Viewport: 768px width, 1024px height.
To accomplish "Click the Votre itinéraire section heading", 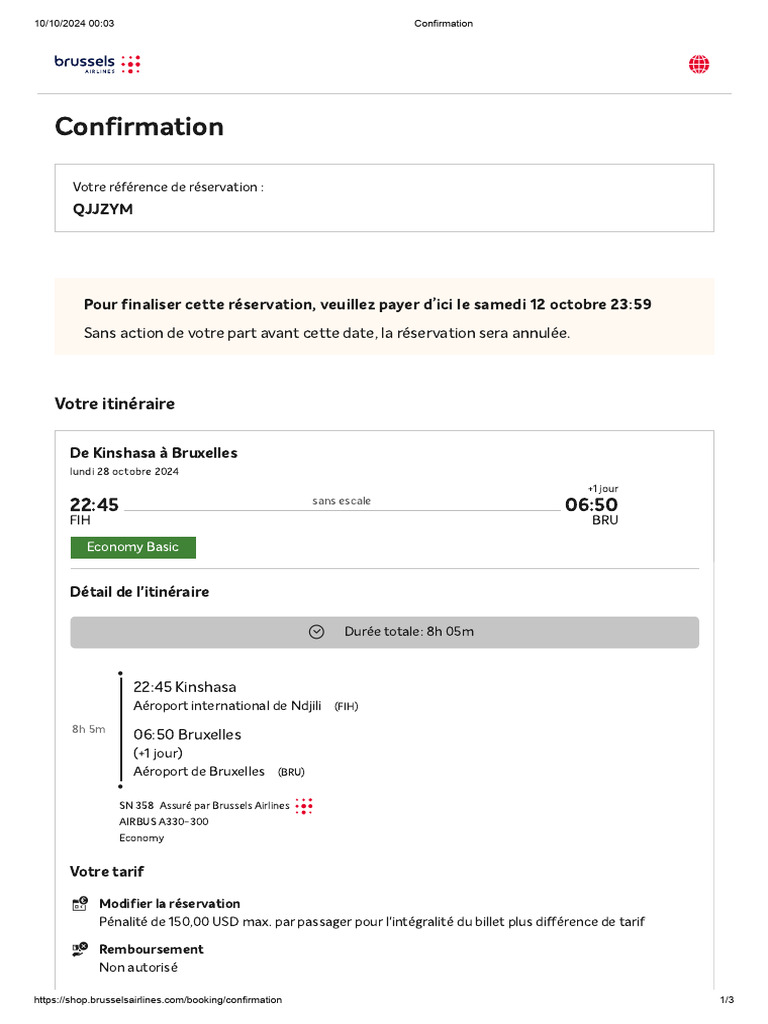I will (x=114, y=404).
